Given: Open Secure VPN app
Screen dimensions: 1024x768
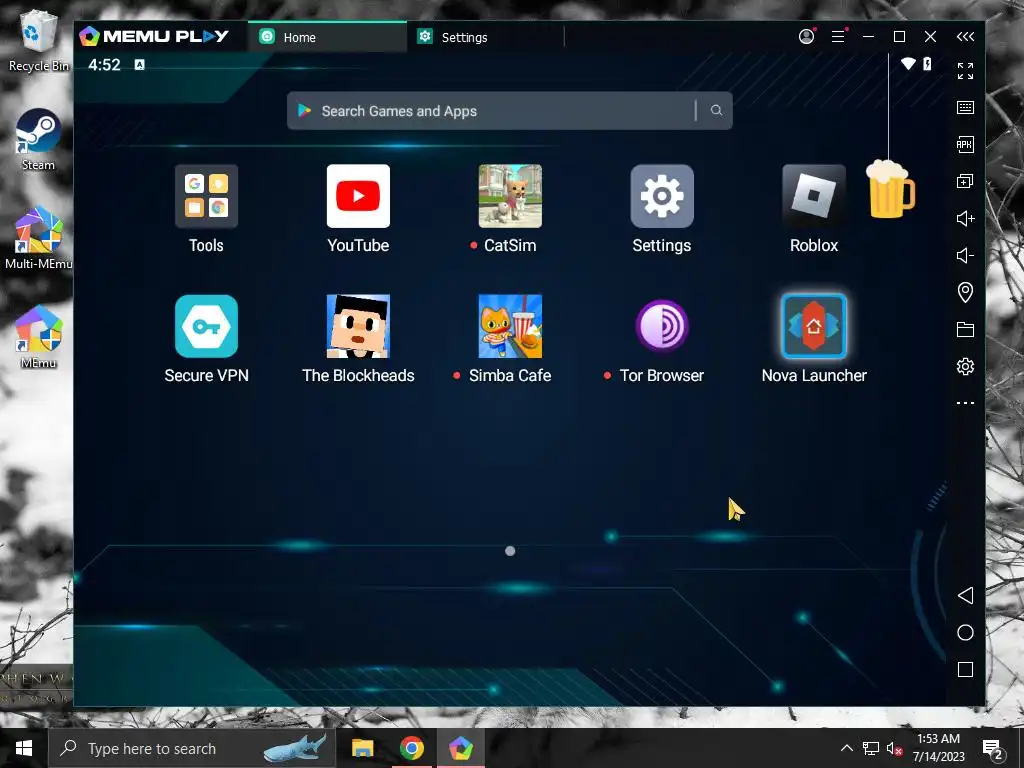Looking at the screenshot, I should (206, 327).
